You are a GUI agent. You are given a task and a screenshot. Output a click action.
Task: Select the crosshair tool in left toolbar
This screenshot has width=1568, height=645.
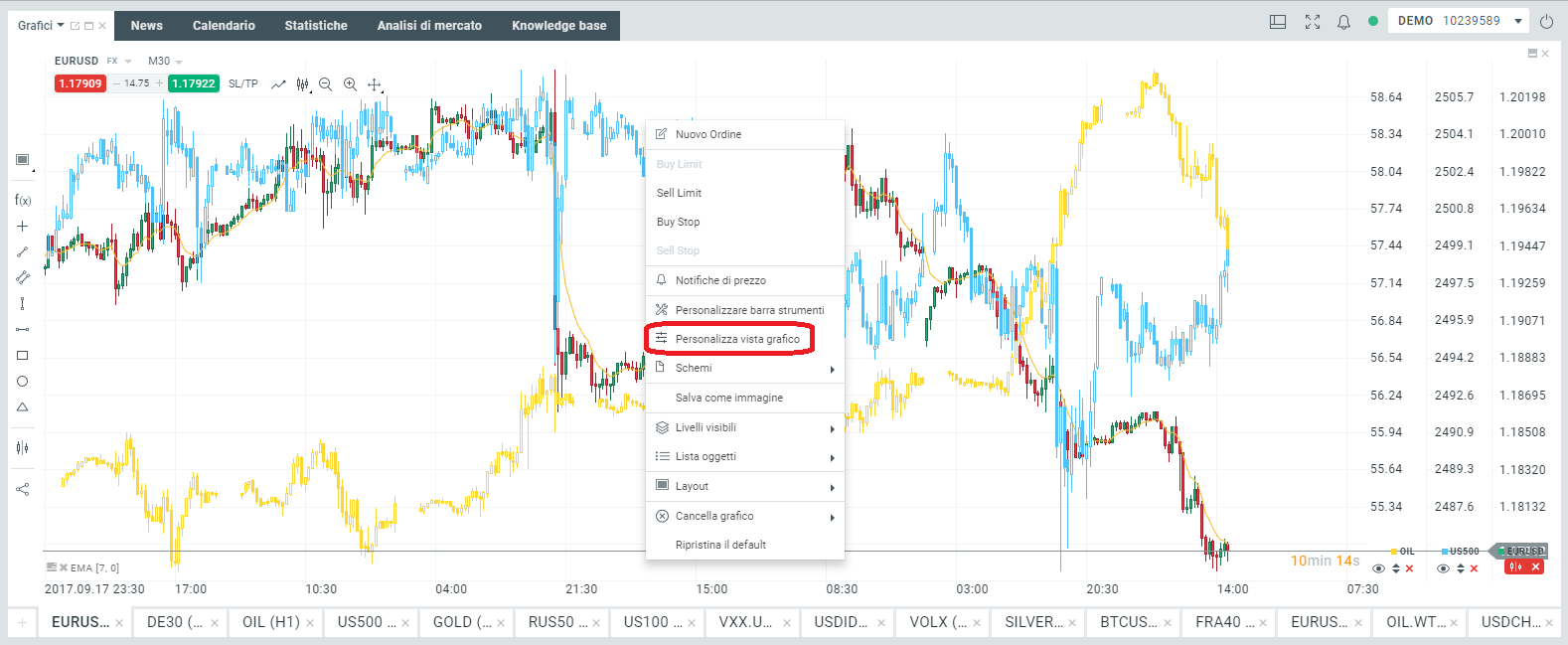[x=22, y=226]
